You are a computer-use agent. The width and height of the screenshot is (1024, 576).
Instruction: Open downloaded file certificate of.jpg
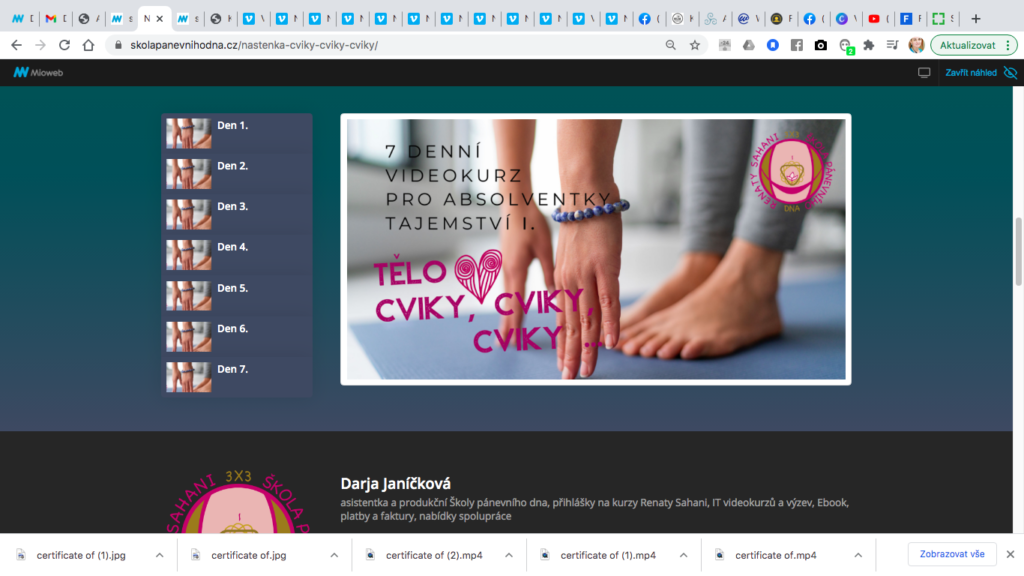click(248, 555)
